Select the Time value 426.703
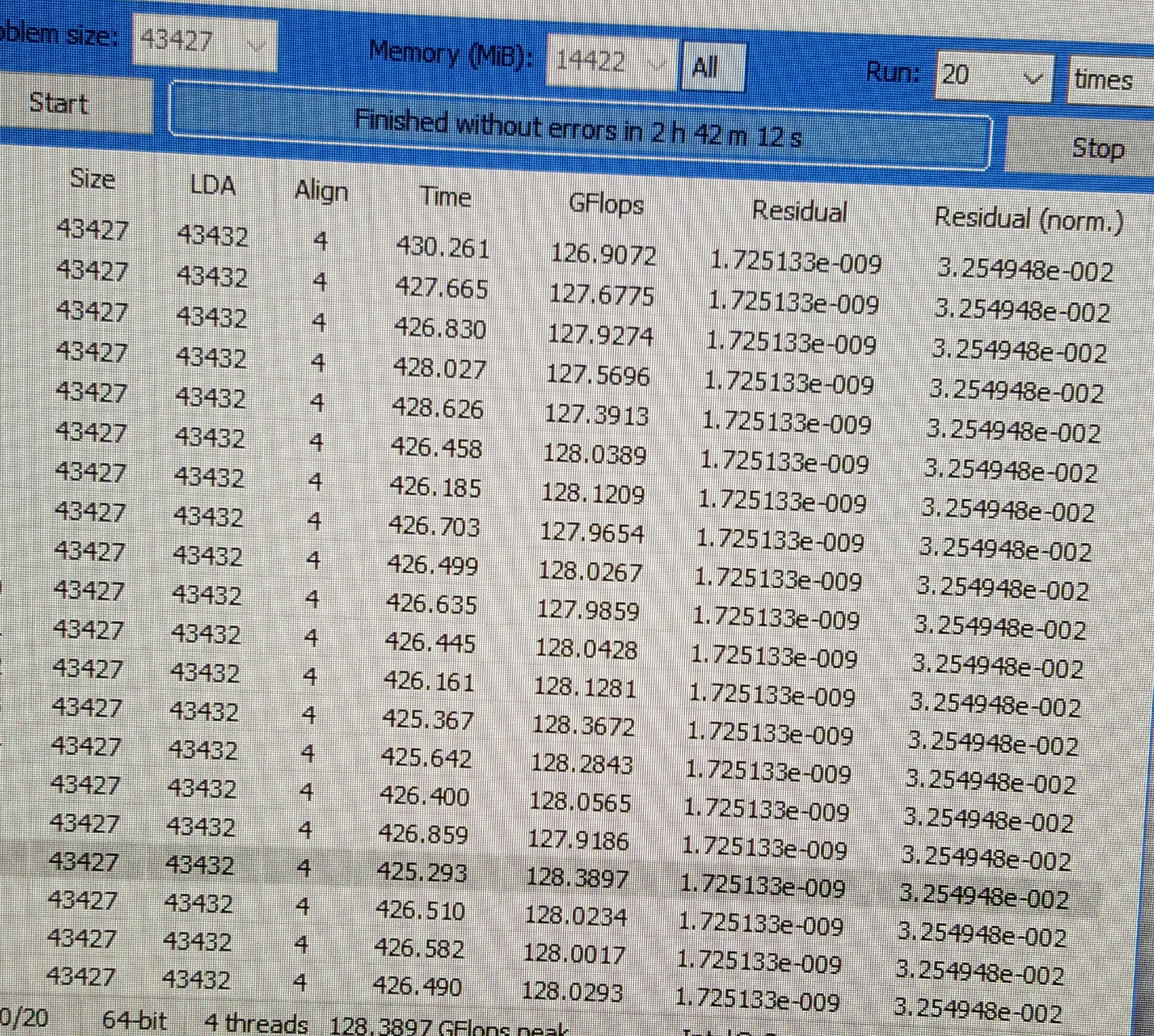The width and height of the screenshot is (1154, 1036). coord(435,527)
